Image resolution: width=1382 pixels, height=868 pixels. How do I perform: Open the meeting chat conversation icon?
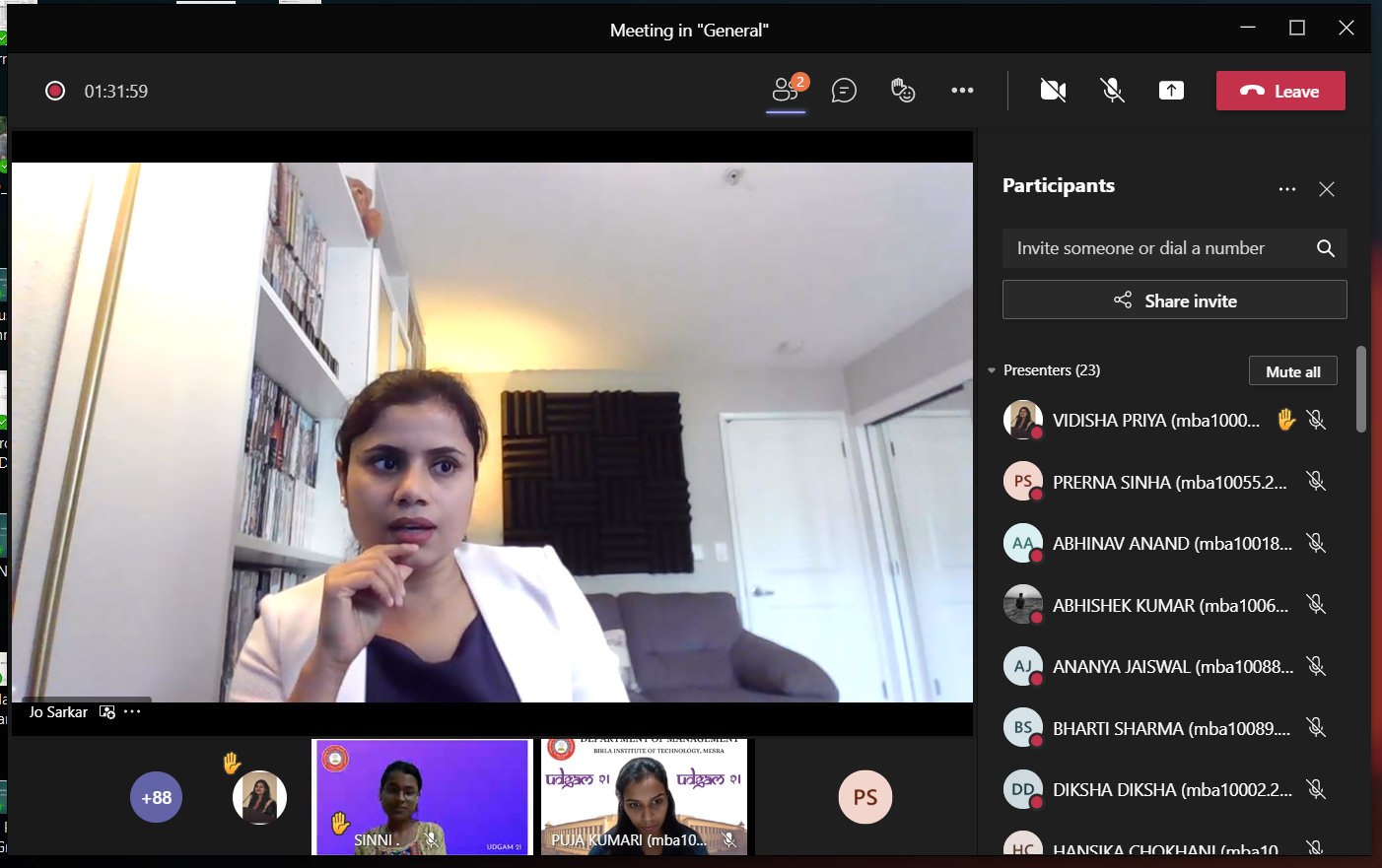844,91
